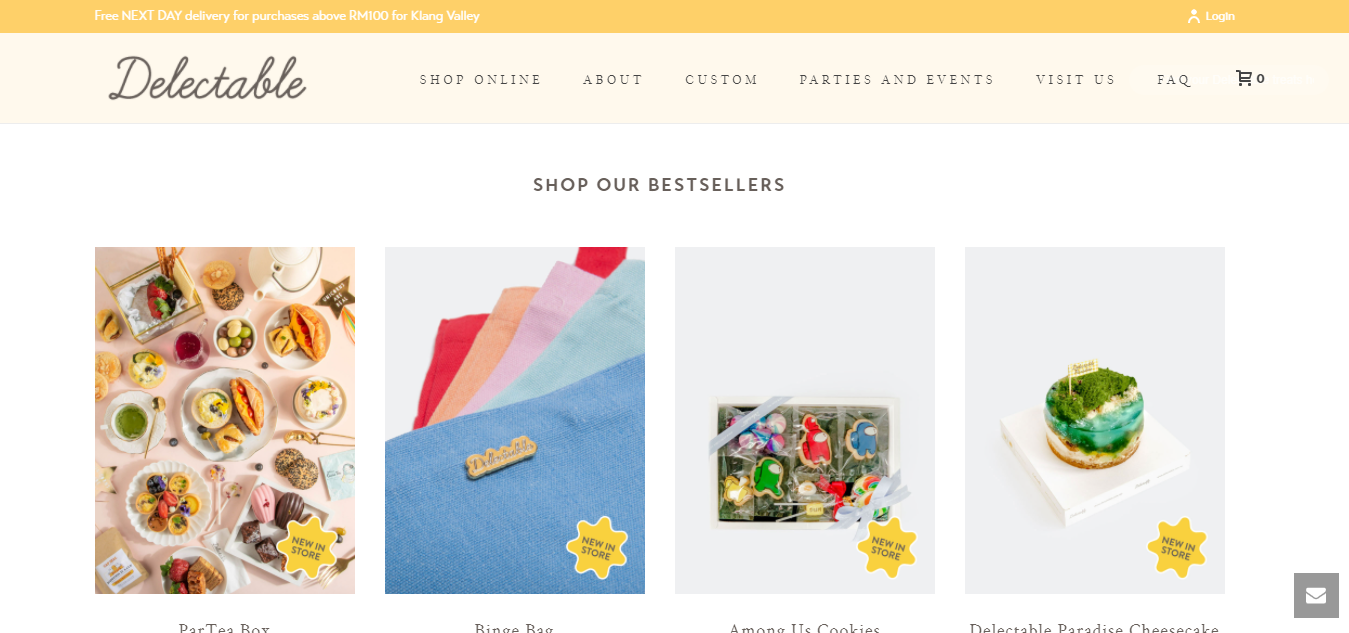1349x633 pixels.
Task: Open the FAQ page link
Action: 1174,80
